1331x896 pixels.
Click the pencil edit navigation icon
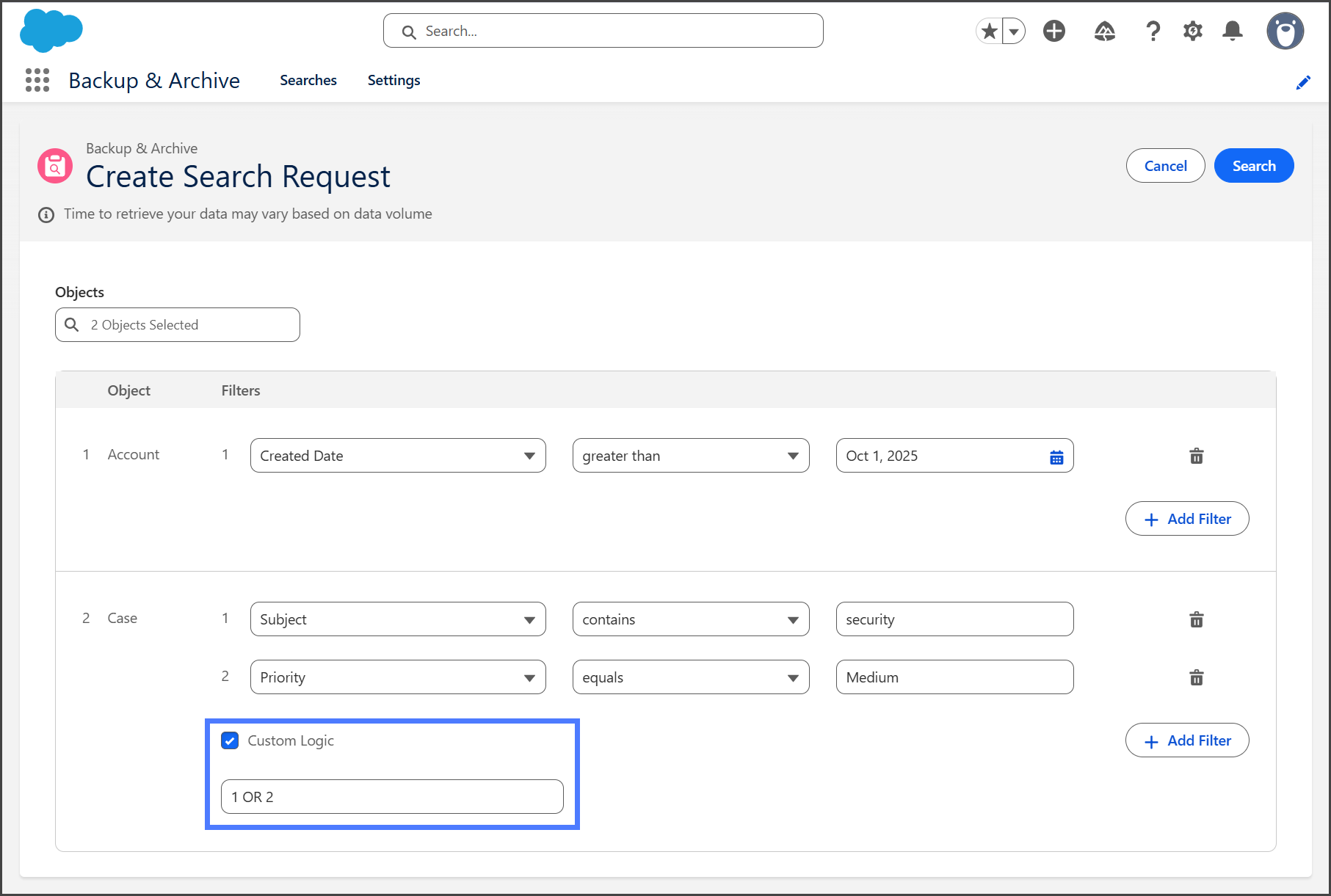[1303, 83]
